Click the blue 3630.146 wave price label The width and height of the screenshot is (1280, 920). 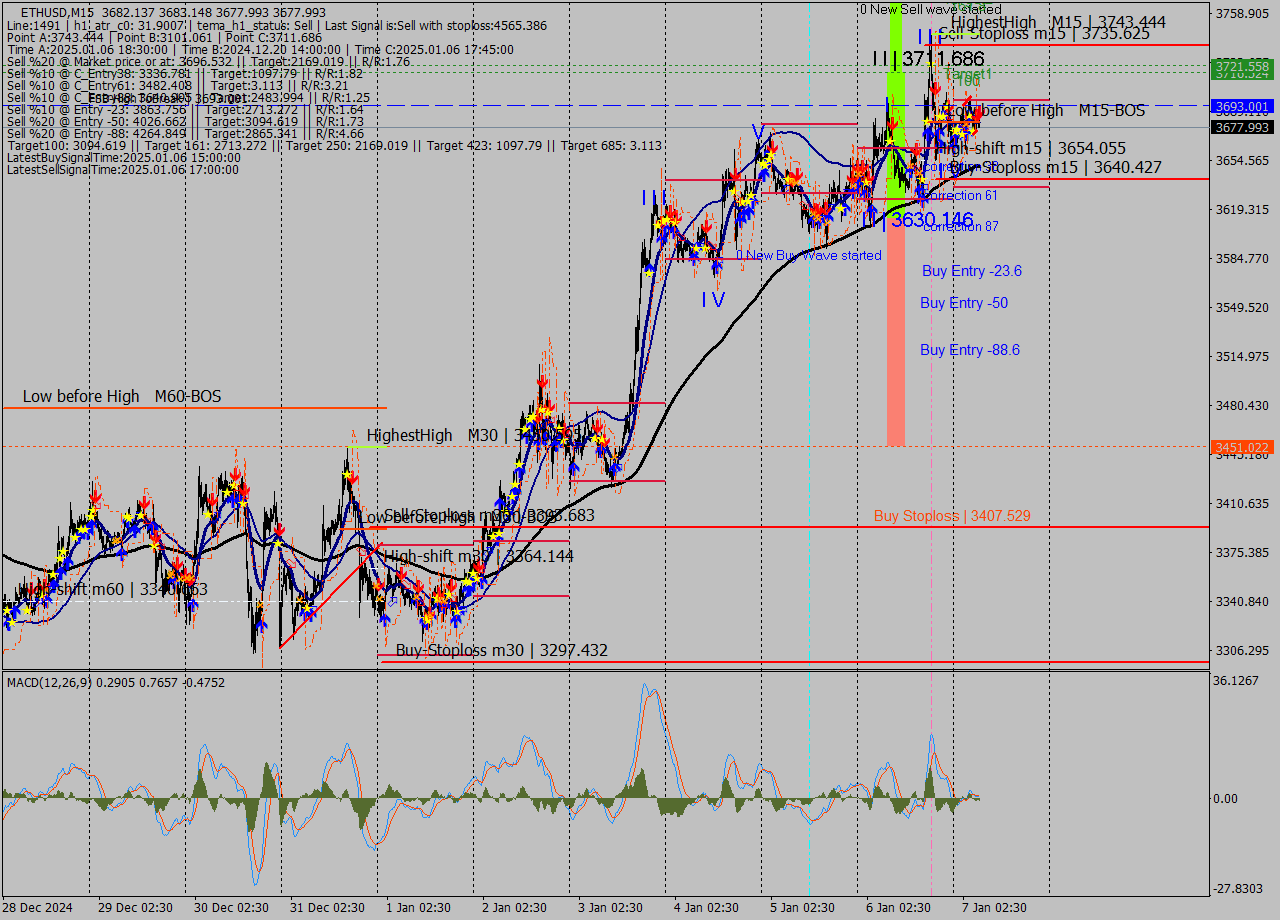tap(932, 220)
